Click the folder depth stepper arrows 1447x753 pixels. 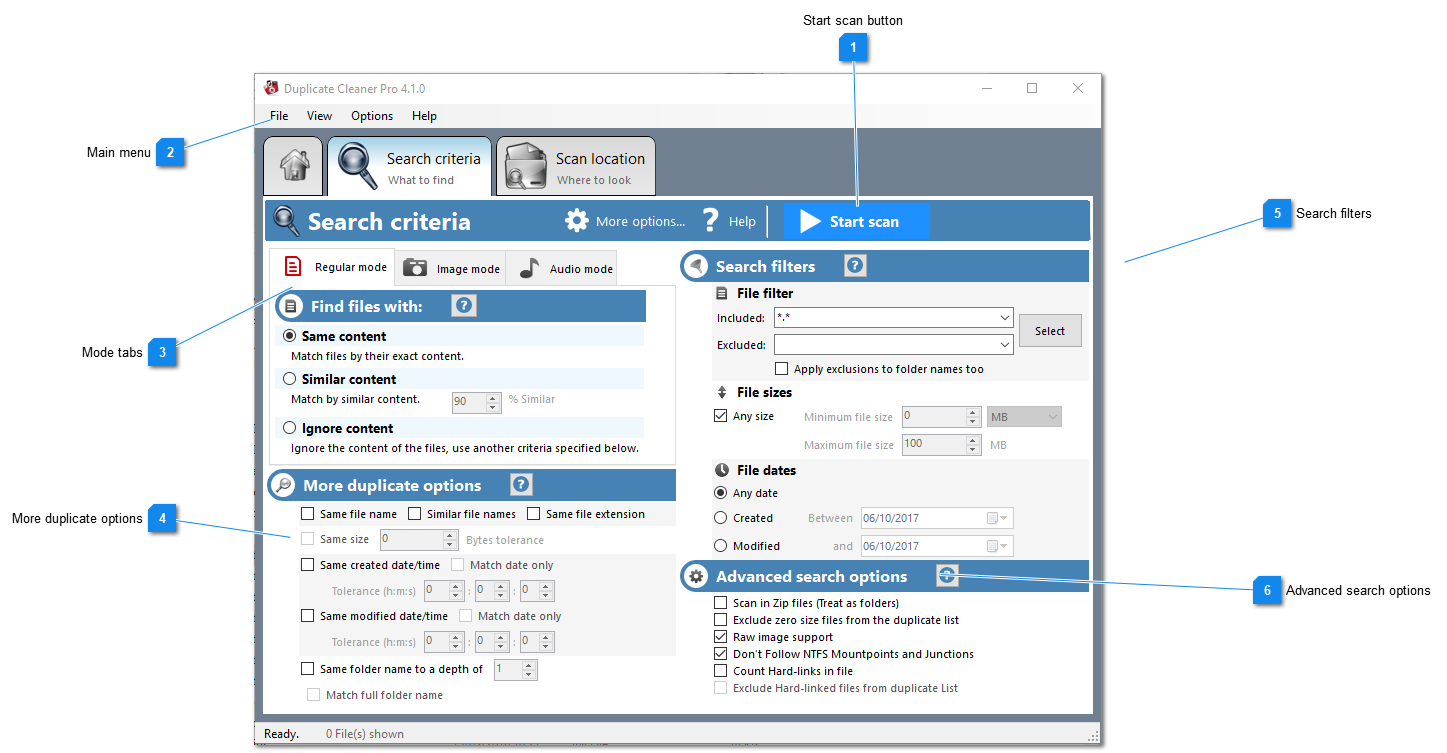530,670
